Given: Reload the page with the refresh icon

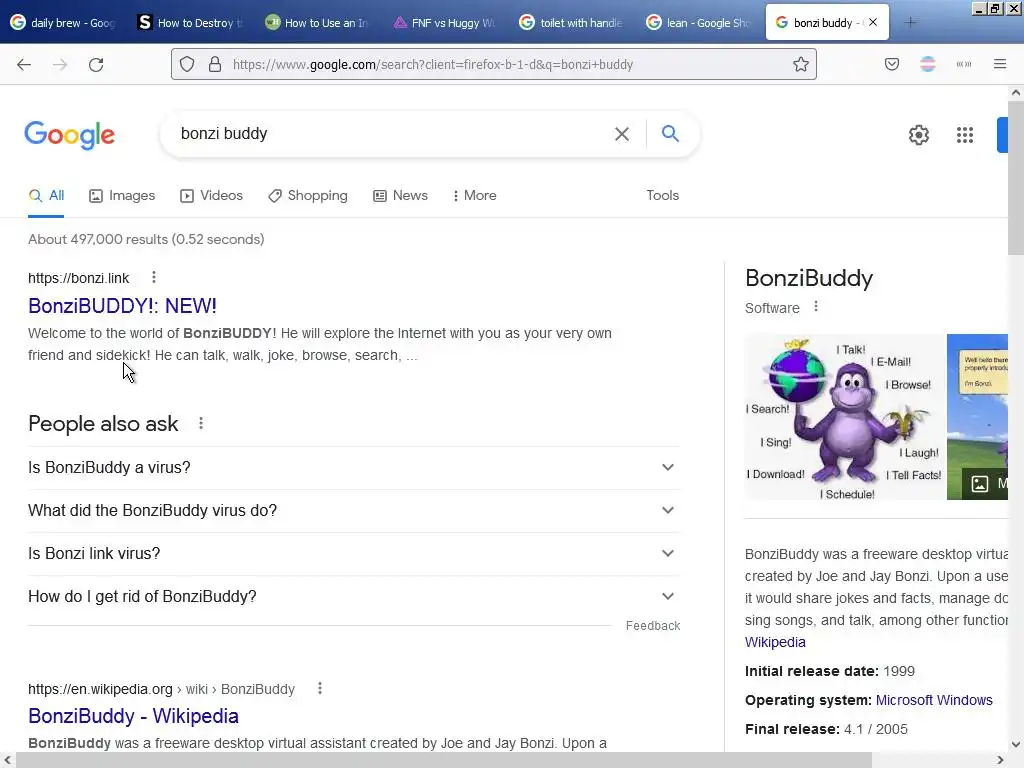Looking at the screenshot, I should point(96,64).
